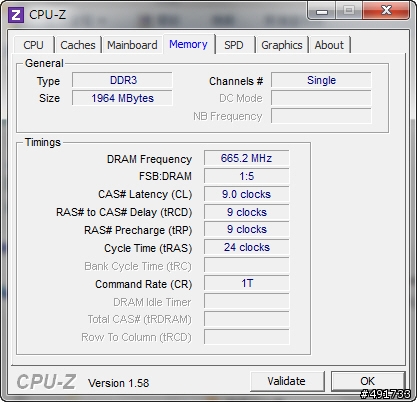417x402 pixels.
Task: Click the General group heading
Action: pyautogui.click(x=44, y=63)
